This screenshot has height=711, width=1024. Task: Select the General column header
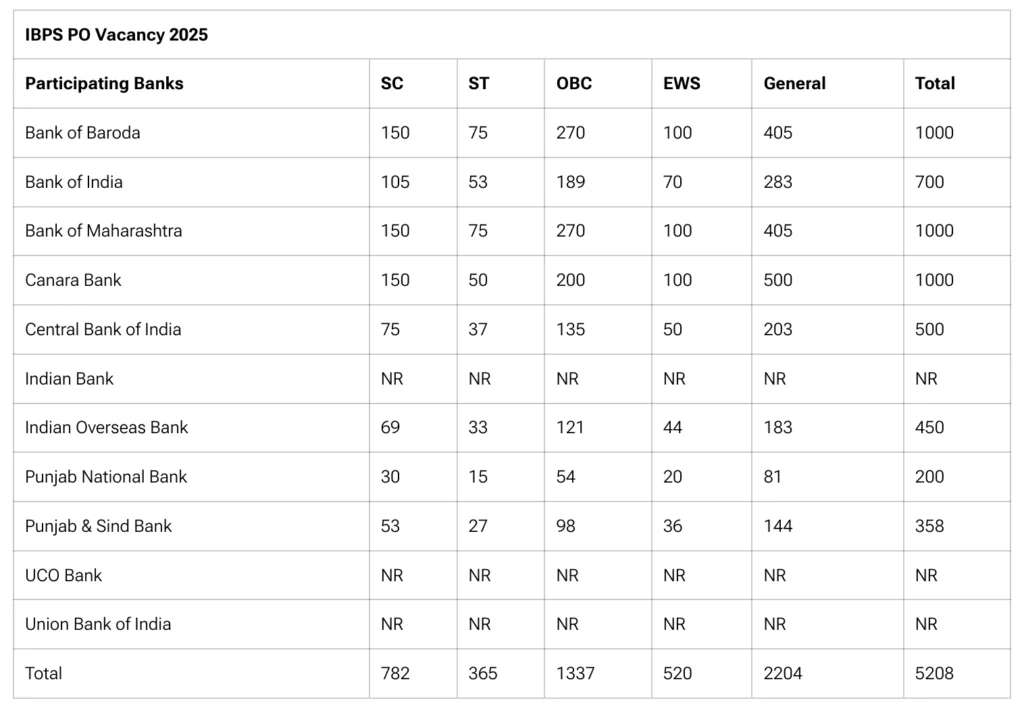(x=794, y=84)
